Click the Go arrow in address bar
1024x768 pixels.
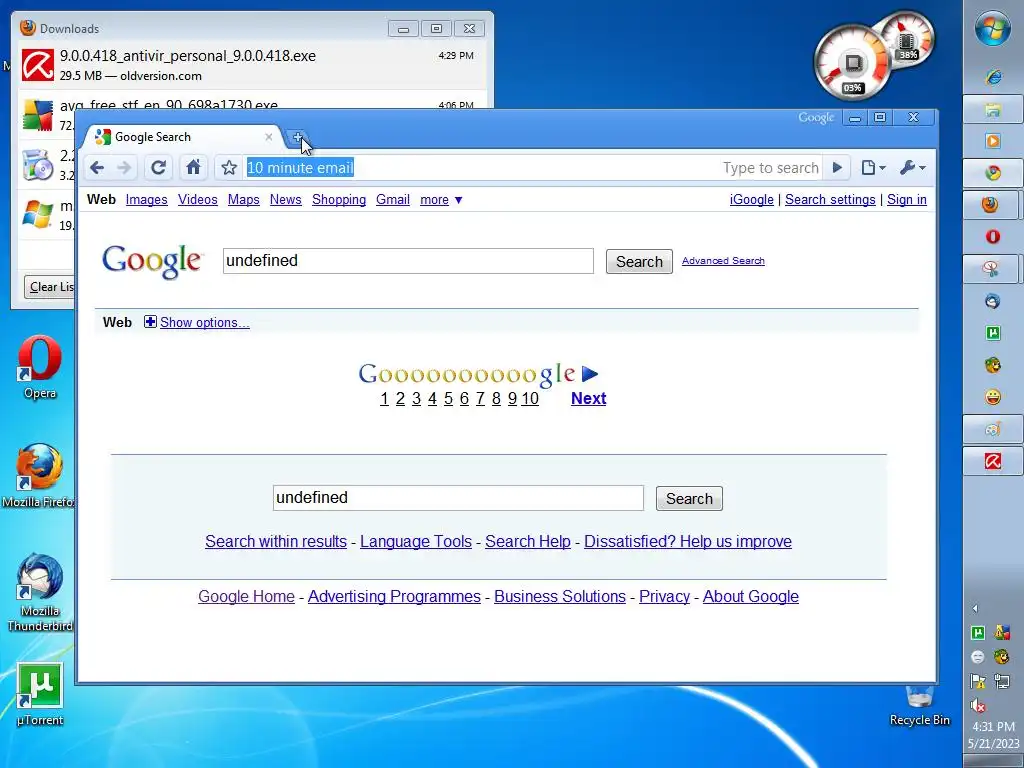click(x=837, y=168)
